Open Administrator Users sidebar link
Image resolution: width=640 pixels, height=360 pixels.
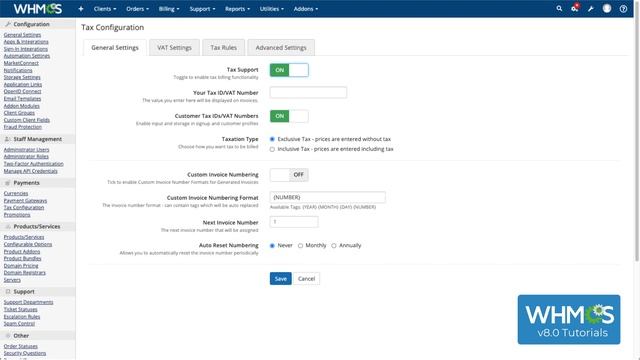[x=26, y=150]
